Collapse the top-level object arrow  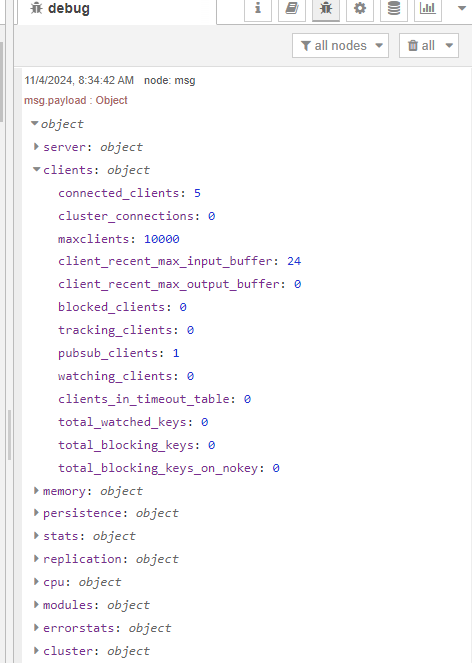[x=35, y=123]
